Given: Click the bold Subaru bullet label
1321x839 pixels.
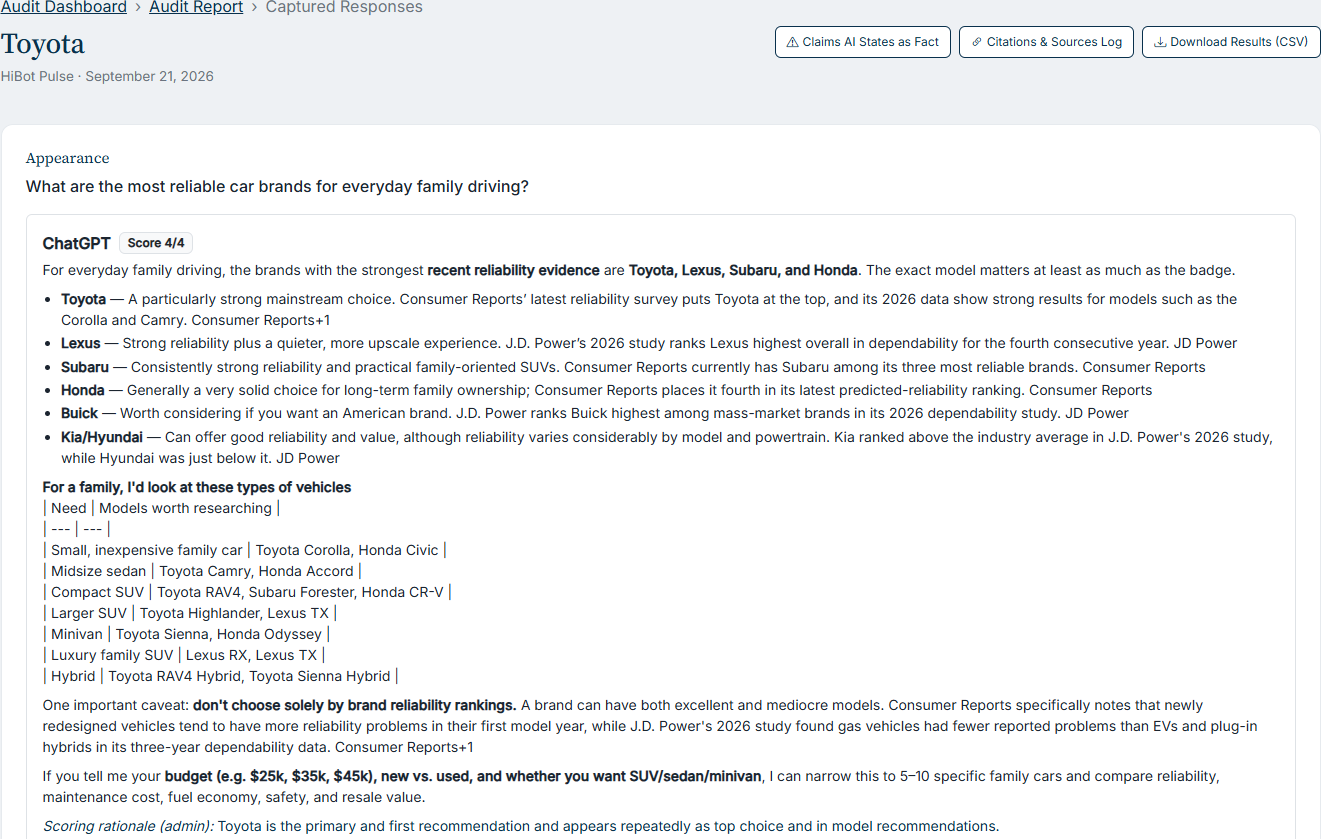Looking at the screenshot, I should (85, 367).
